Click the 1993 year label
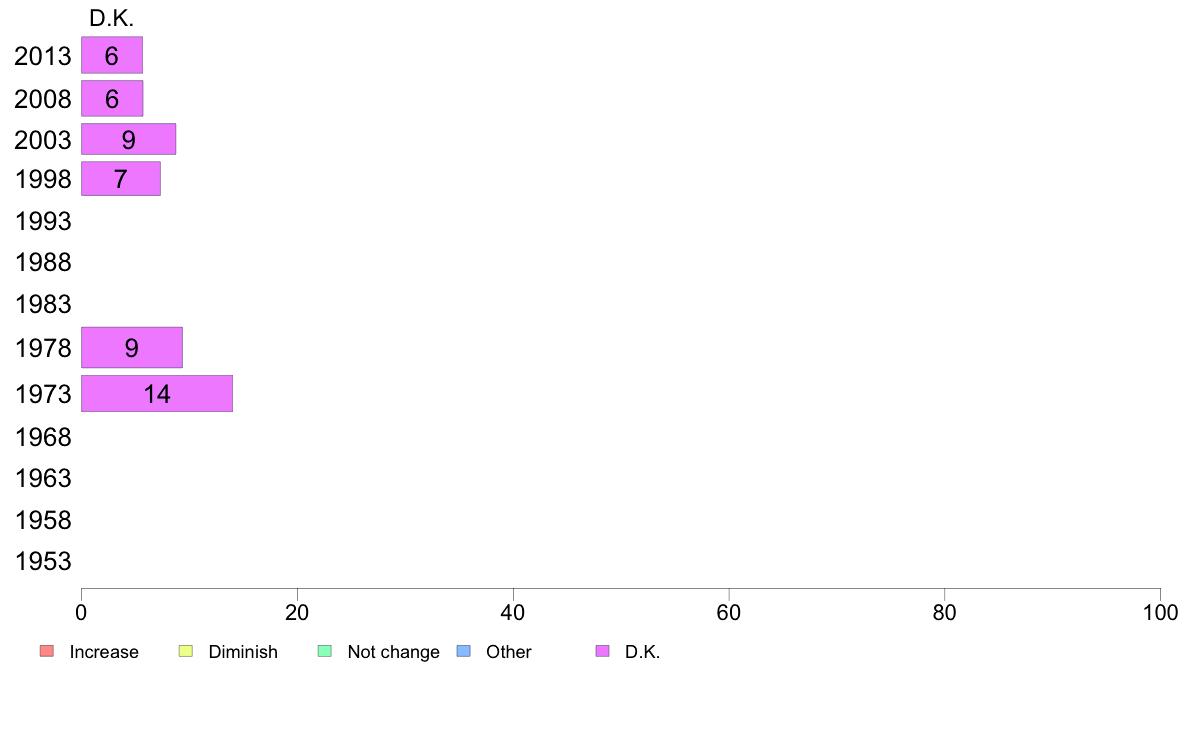This screenshot has height=736, width=1188. (x=43, y=221)
